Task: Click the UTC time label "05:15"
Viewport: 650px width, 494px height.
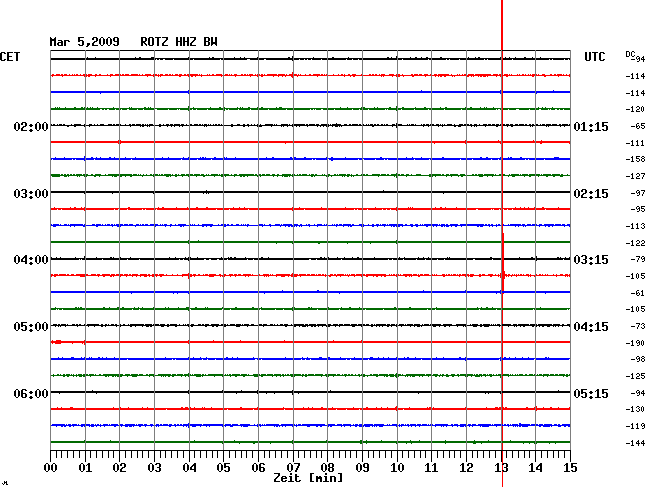Action: 591,393
